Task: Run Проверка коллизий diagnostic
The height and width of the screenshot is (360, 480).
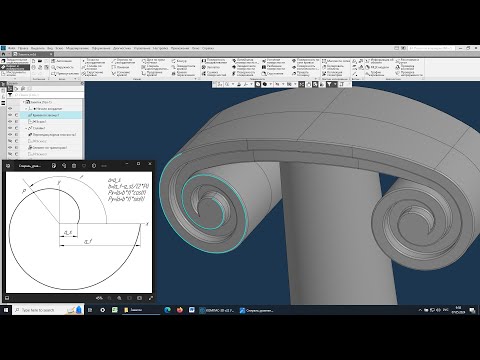Action: coord(405,67)
